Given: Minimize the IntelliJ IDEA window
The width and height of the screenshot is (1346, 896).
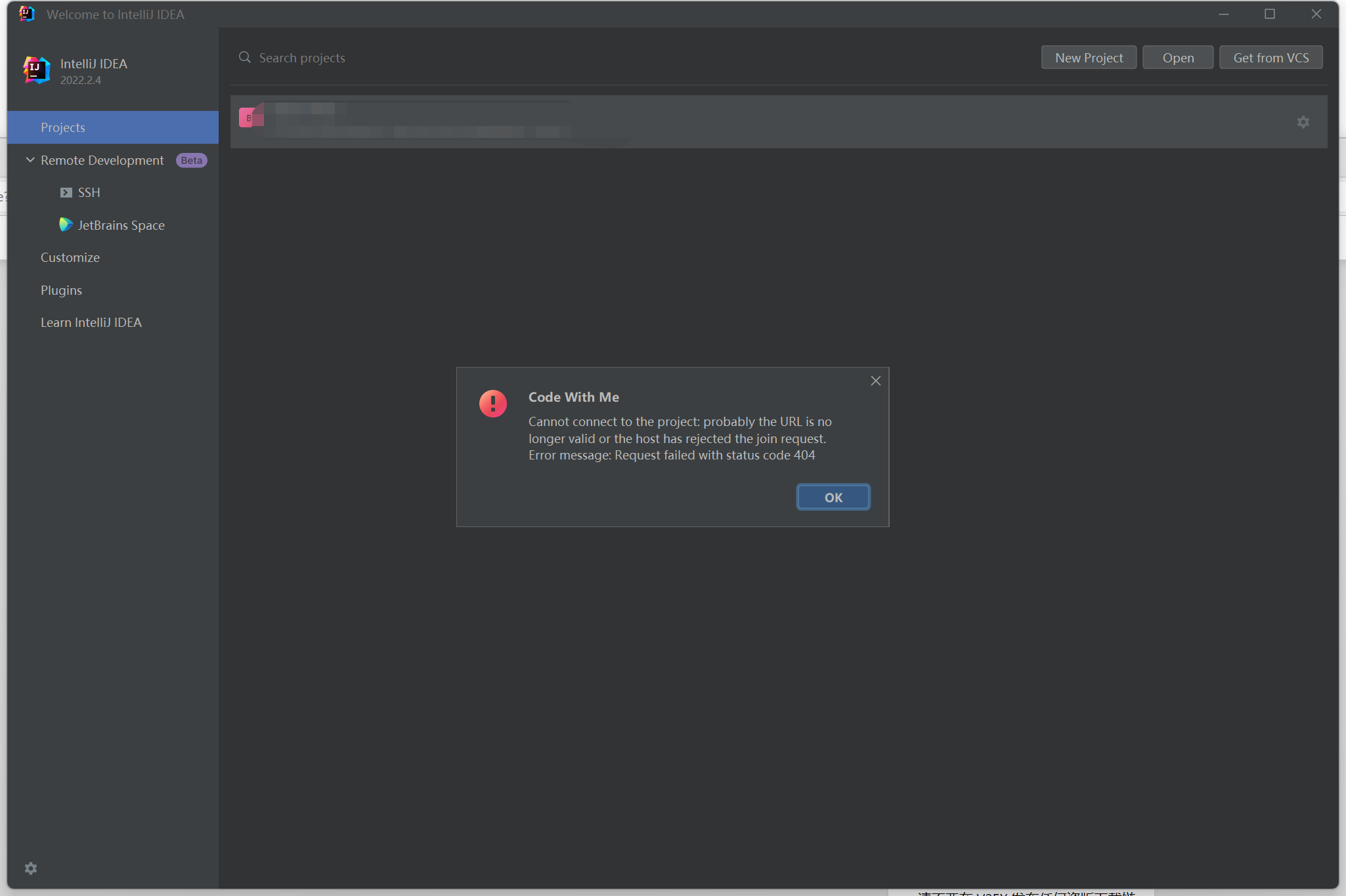Looking at the screenshot, I should 1223,14.
